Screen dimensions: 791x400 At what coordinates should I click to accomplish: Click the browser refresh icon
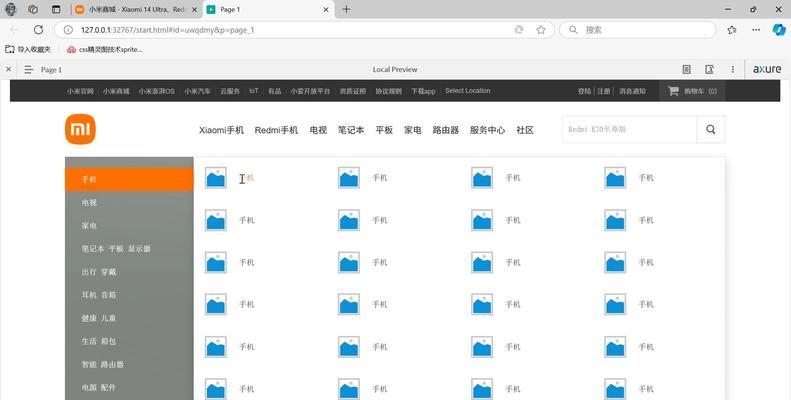coord(38,30)
